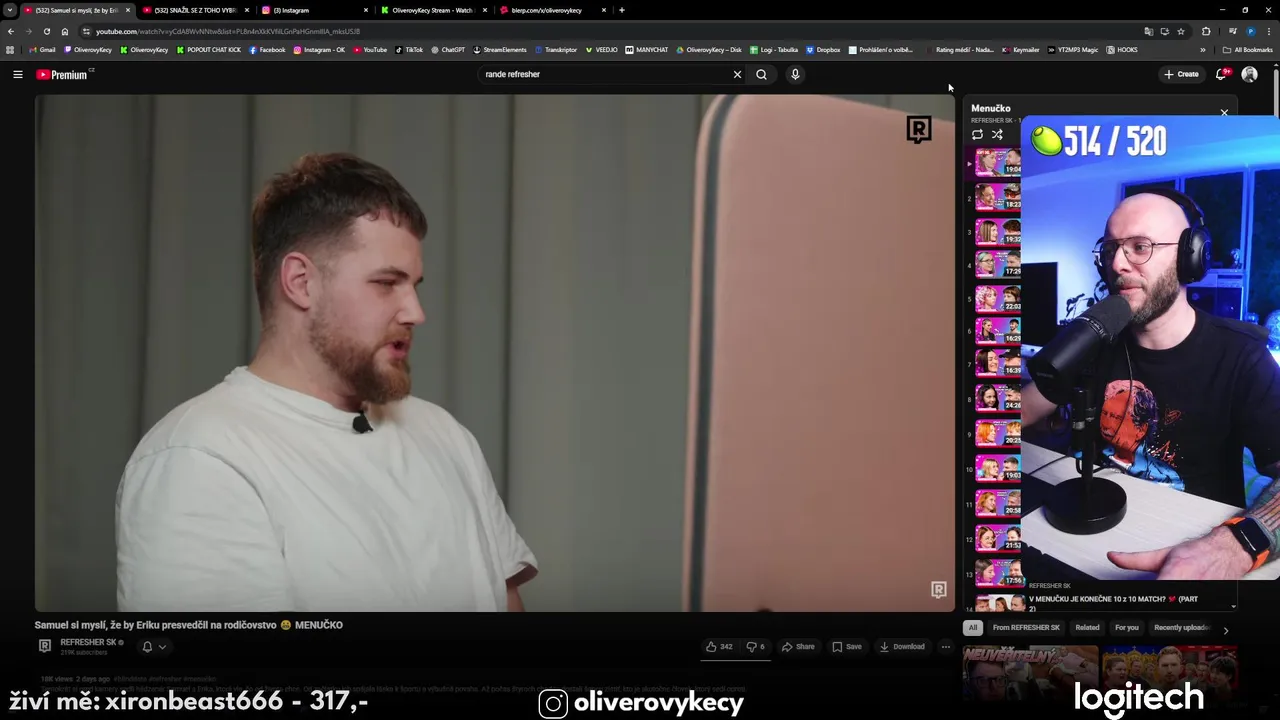Open REFRESHER SK channel avatar
Image resolution: width=1280 pixels, height=720 pixels.
(x=44, y=646)
